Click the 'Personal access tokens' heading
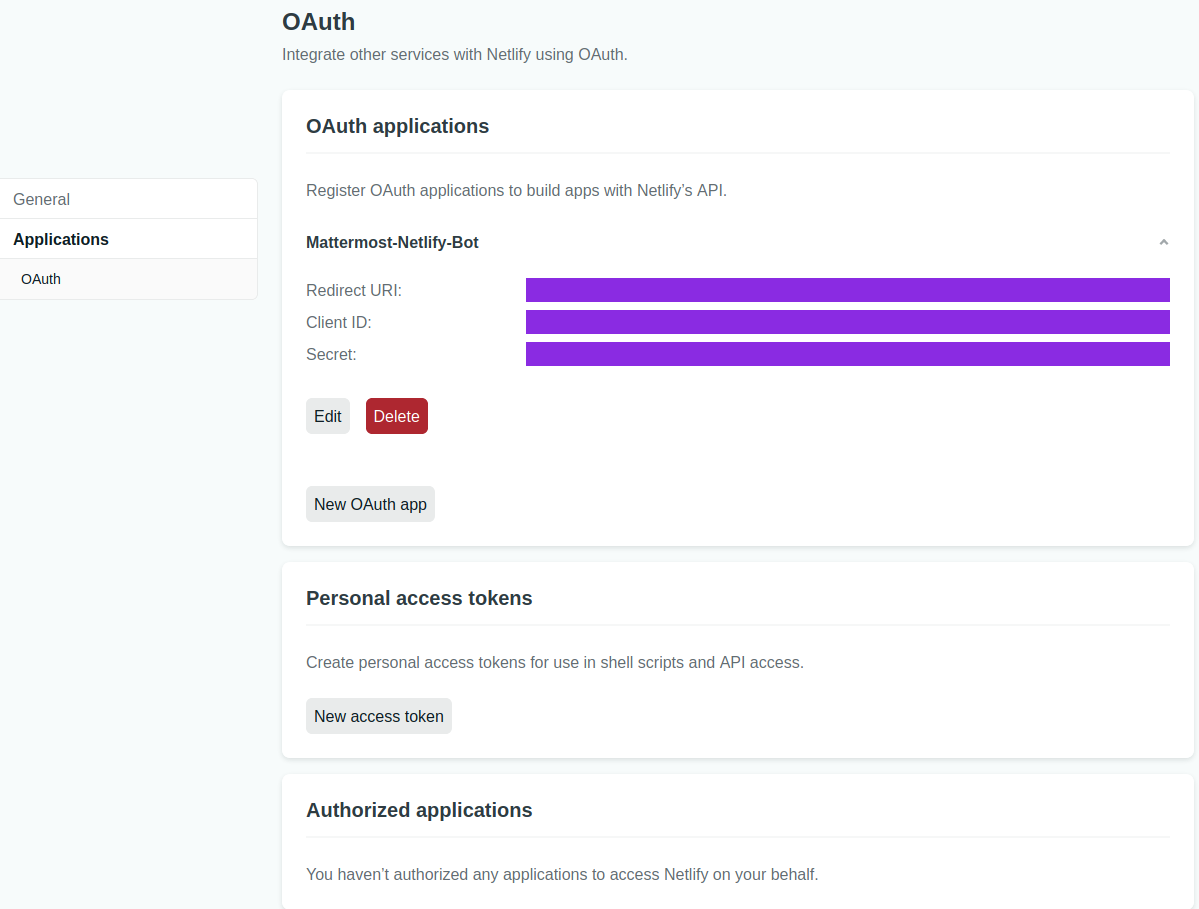1199x909 pixels. 419,598
